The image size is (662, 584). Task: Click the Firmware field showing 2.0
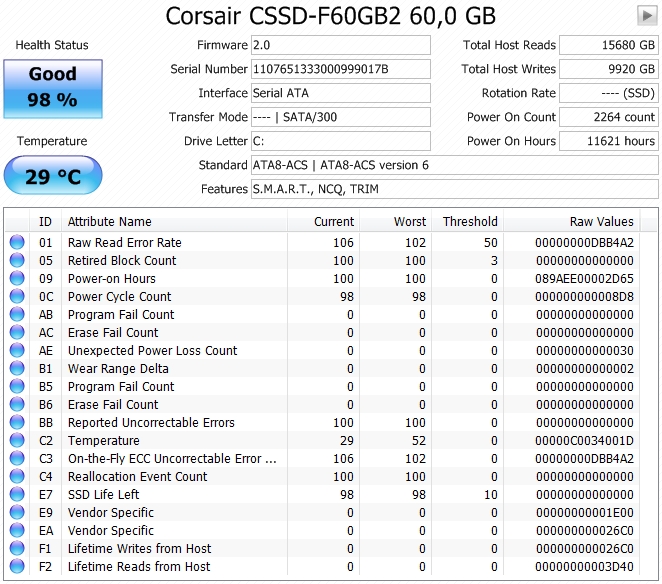point(341,45)
